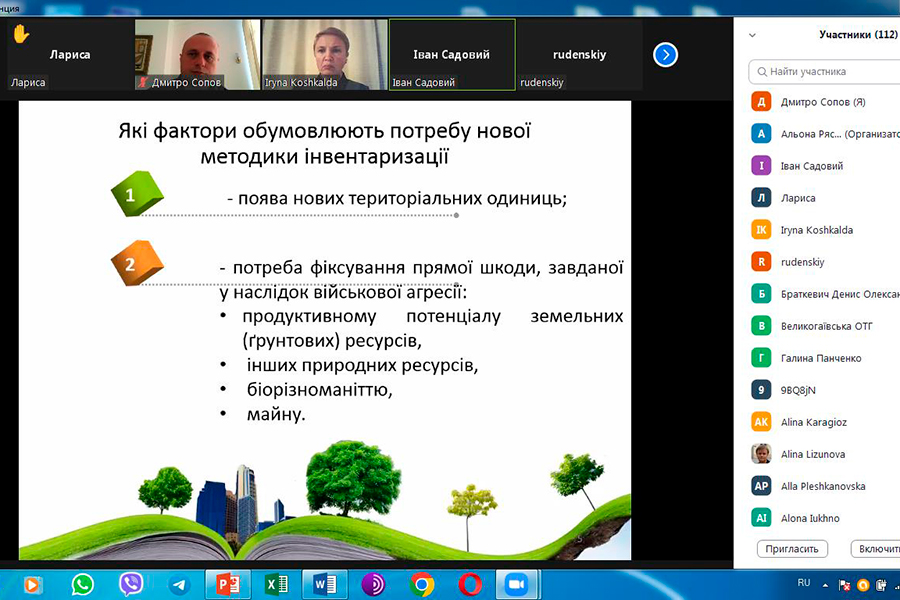Image resolution: width=900 pixels, height=600 pixels.
Task: Show hidden tray icons arrow
Action: click(825, 586)
